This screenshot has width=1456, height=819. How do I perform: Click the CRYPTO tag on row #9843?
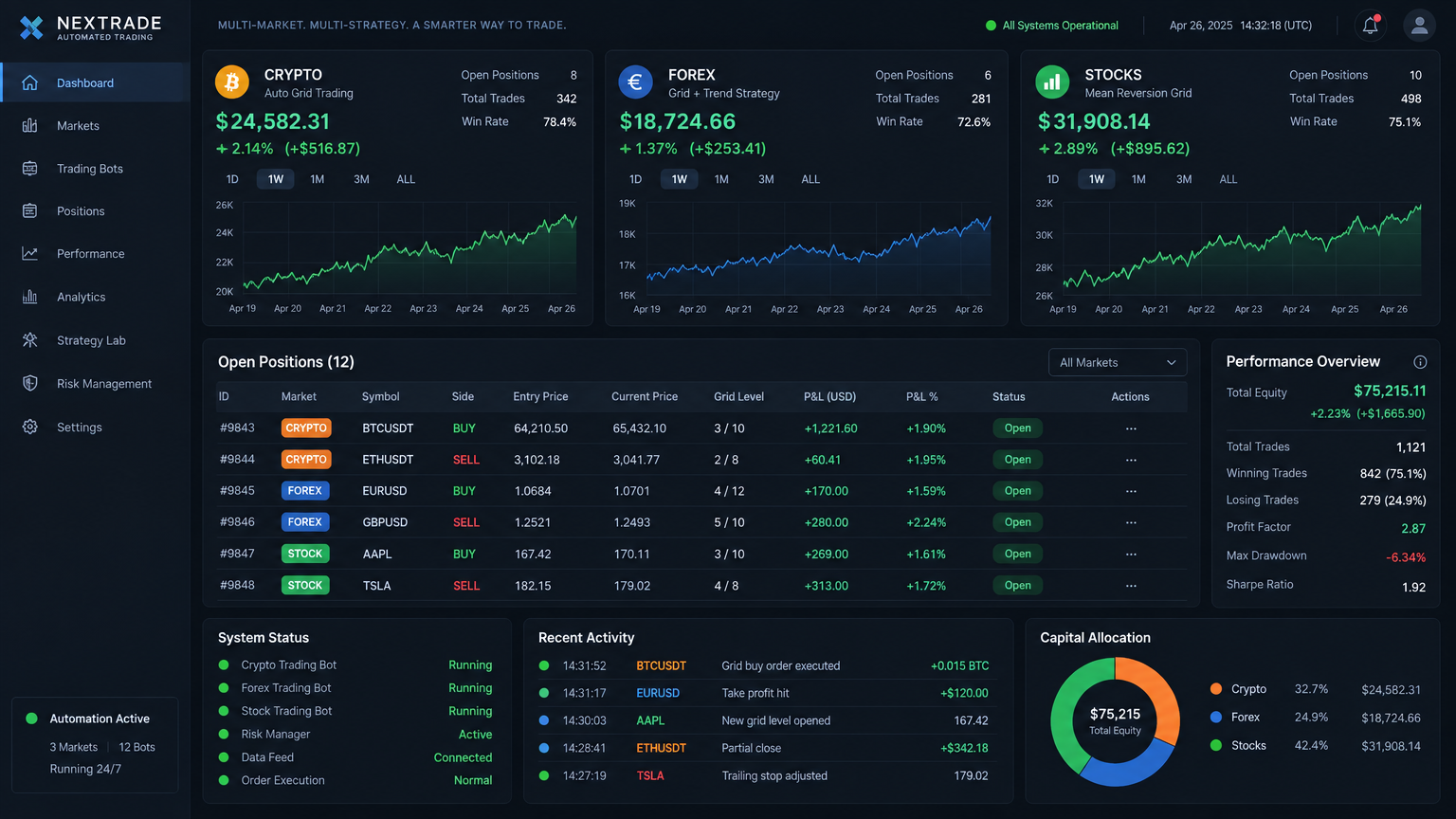coord(306,428)
